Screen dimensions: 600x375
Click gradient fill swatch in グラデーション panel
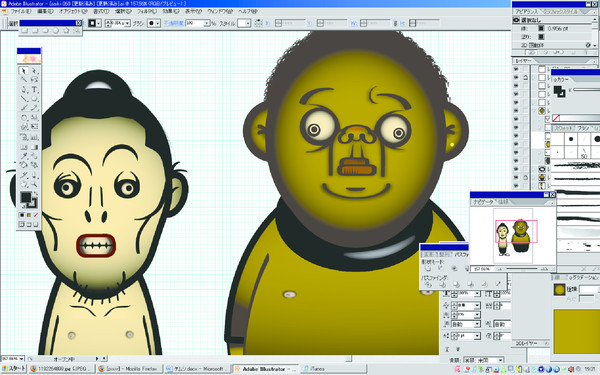(559, 290)
